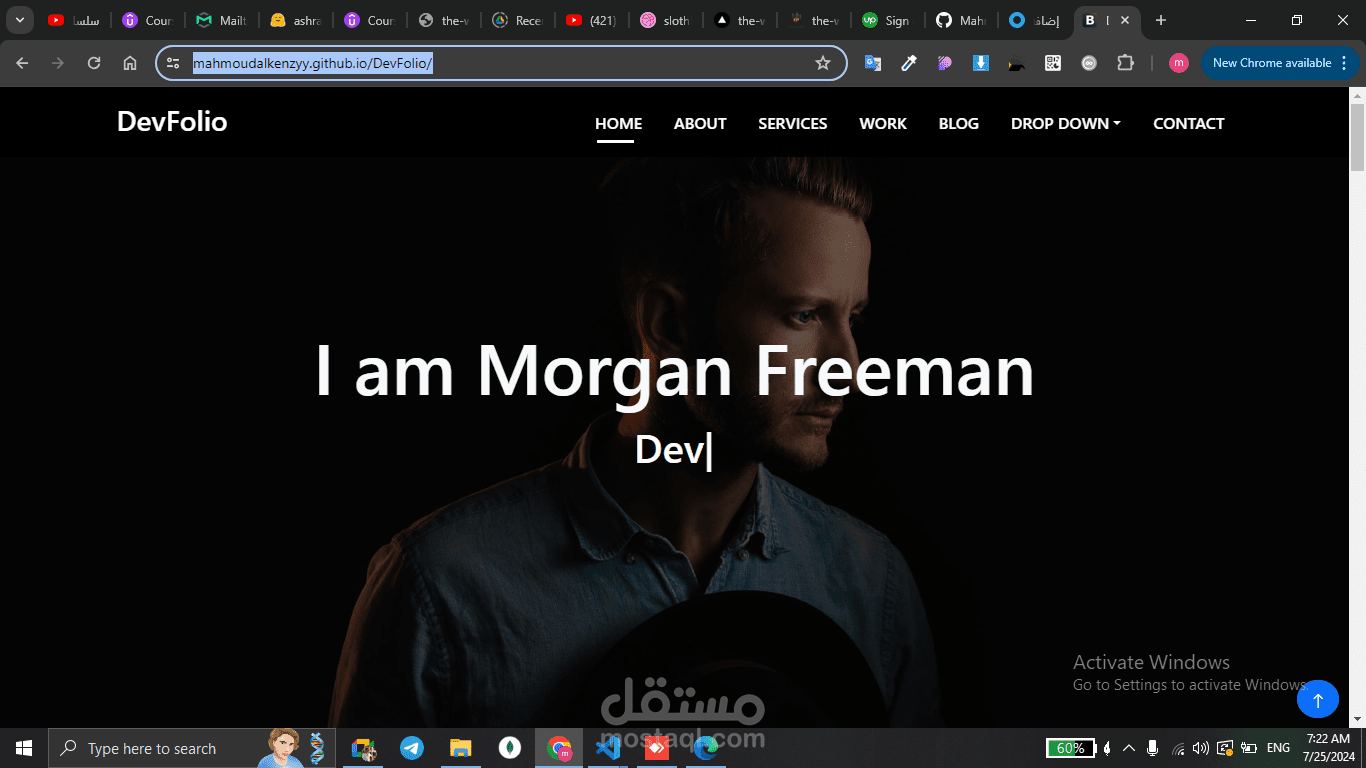The height and width of the screenshot is (768, 1366).
Task: Jump to the CONTACT section
Action: click(x=1189, y=123)
